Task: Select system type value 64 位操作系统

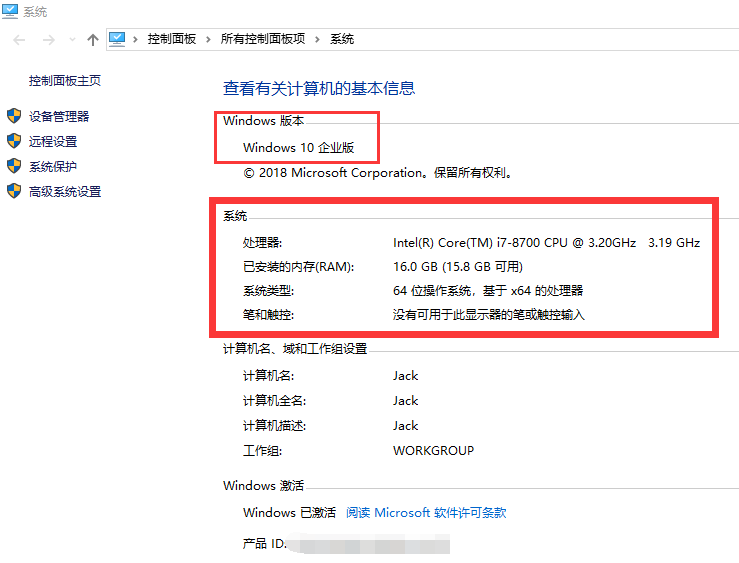Action: pyautogui.click(x=488, y=291)
